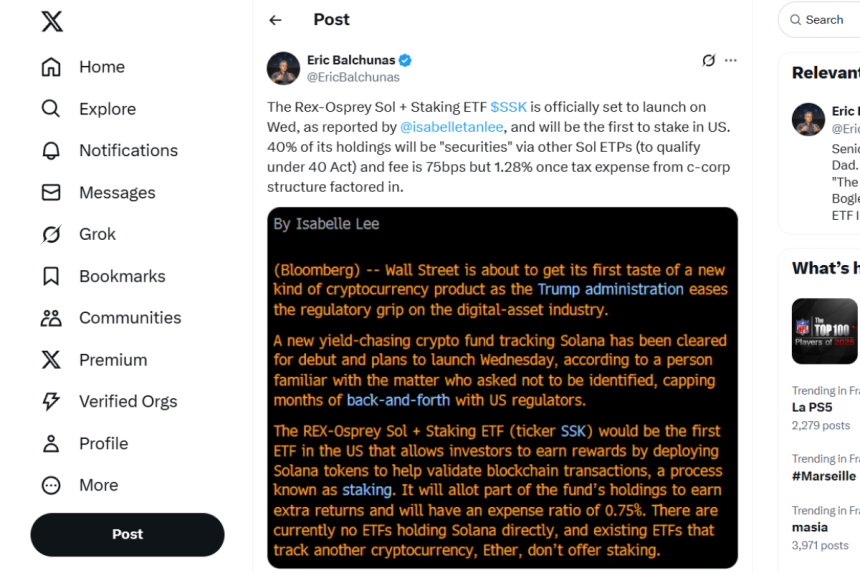Open the $SSK cashtag link
This screenshot has width=860, height=573.
508,107
